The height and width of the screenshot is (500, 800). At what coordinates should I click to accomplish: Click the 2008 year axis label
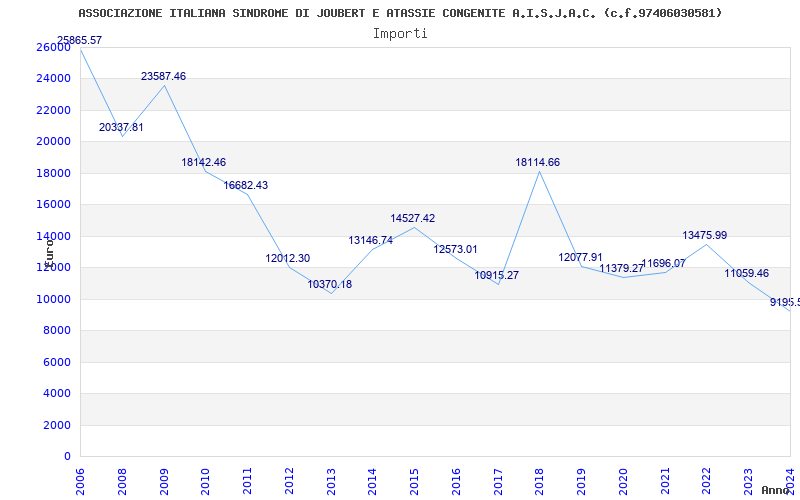coord(122,482)
